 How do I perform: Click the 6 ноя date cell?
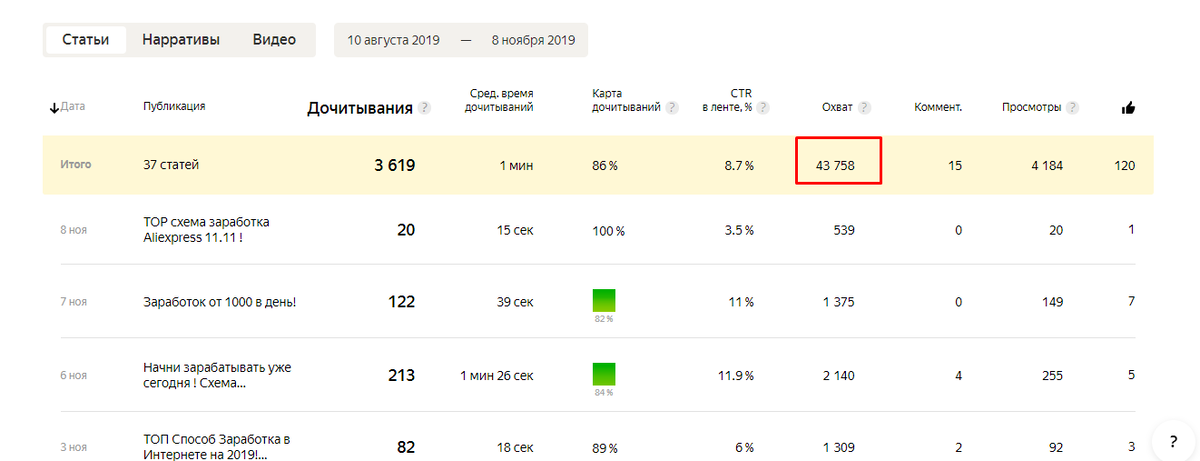click(x=74, y=375)
